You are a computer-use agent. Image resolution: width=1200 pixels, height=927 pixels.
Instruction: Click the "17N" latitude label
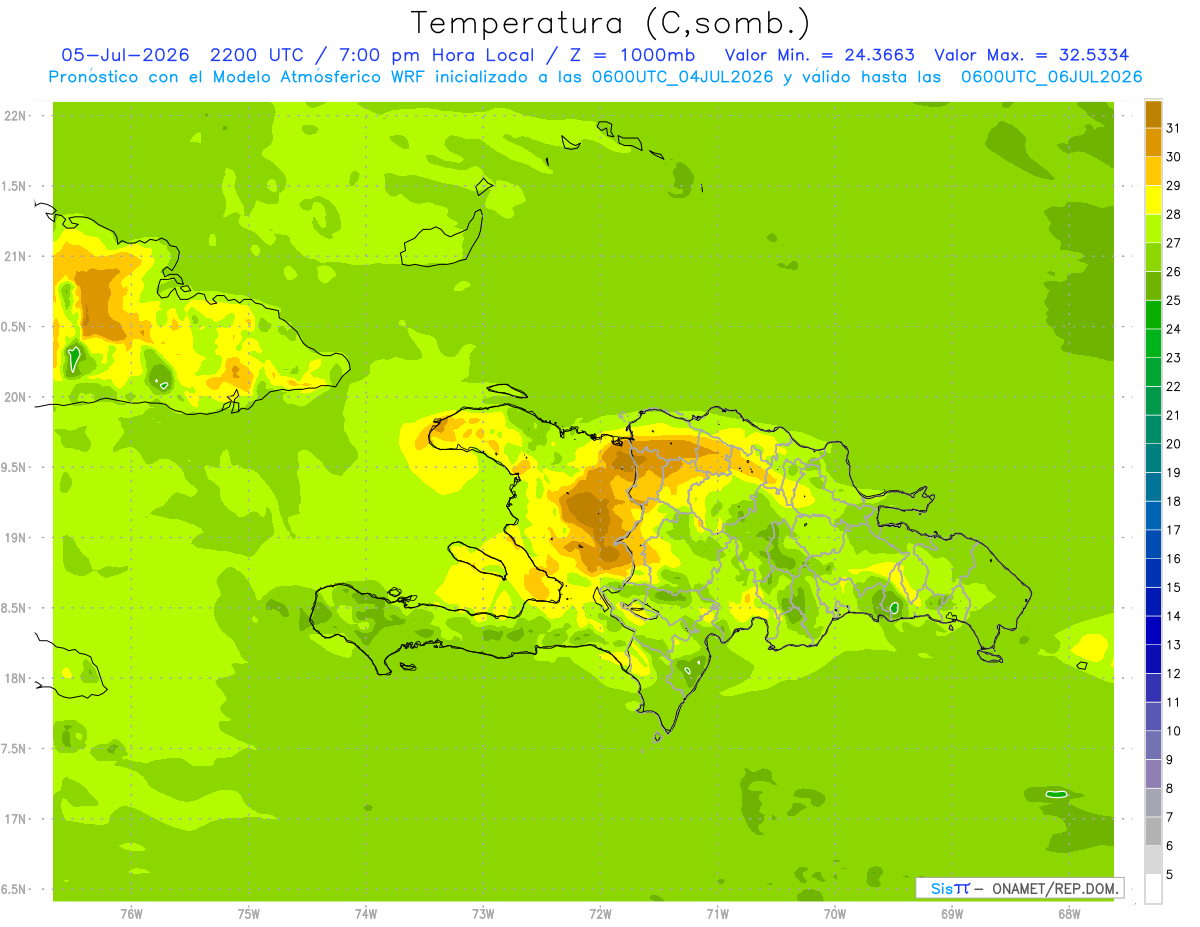pos(14,819)
